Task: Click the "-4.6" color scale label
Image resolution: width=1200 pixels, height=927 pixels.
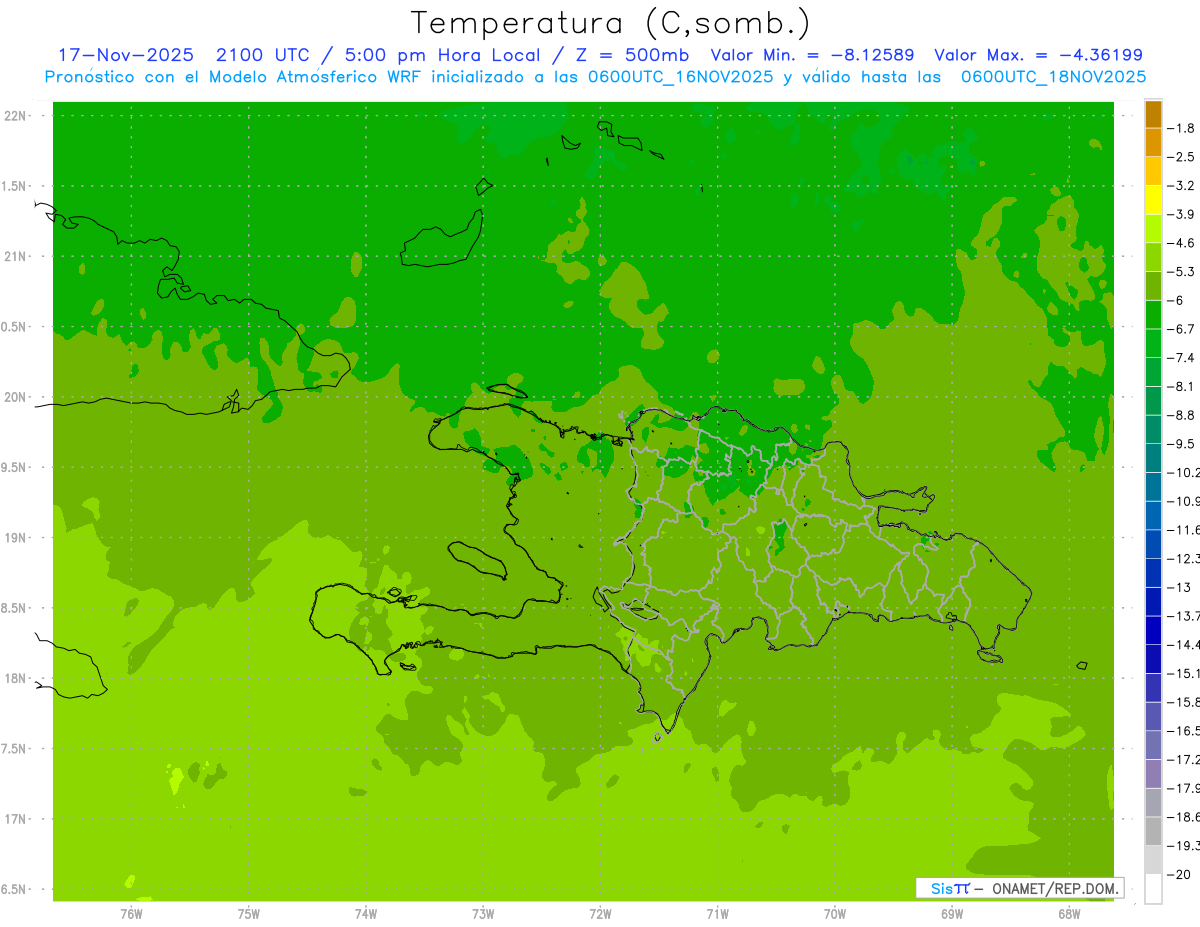Action: pyautogui.click(x=1183, y=243)
